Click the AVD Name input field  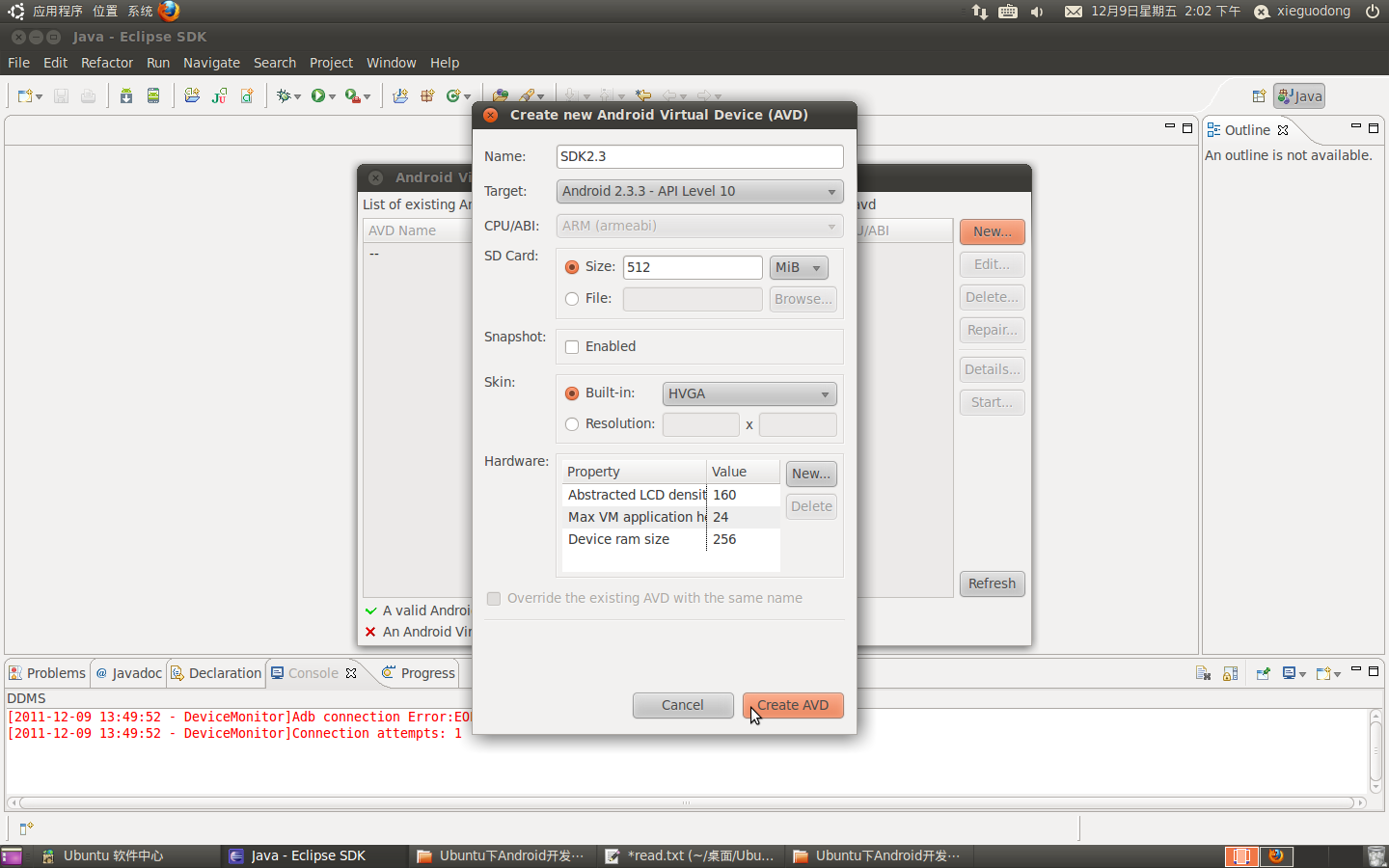click(x=699, y=156)
